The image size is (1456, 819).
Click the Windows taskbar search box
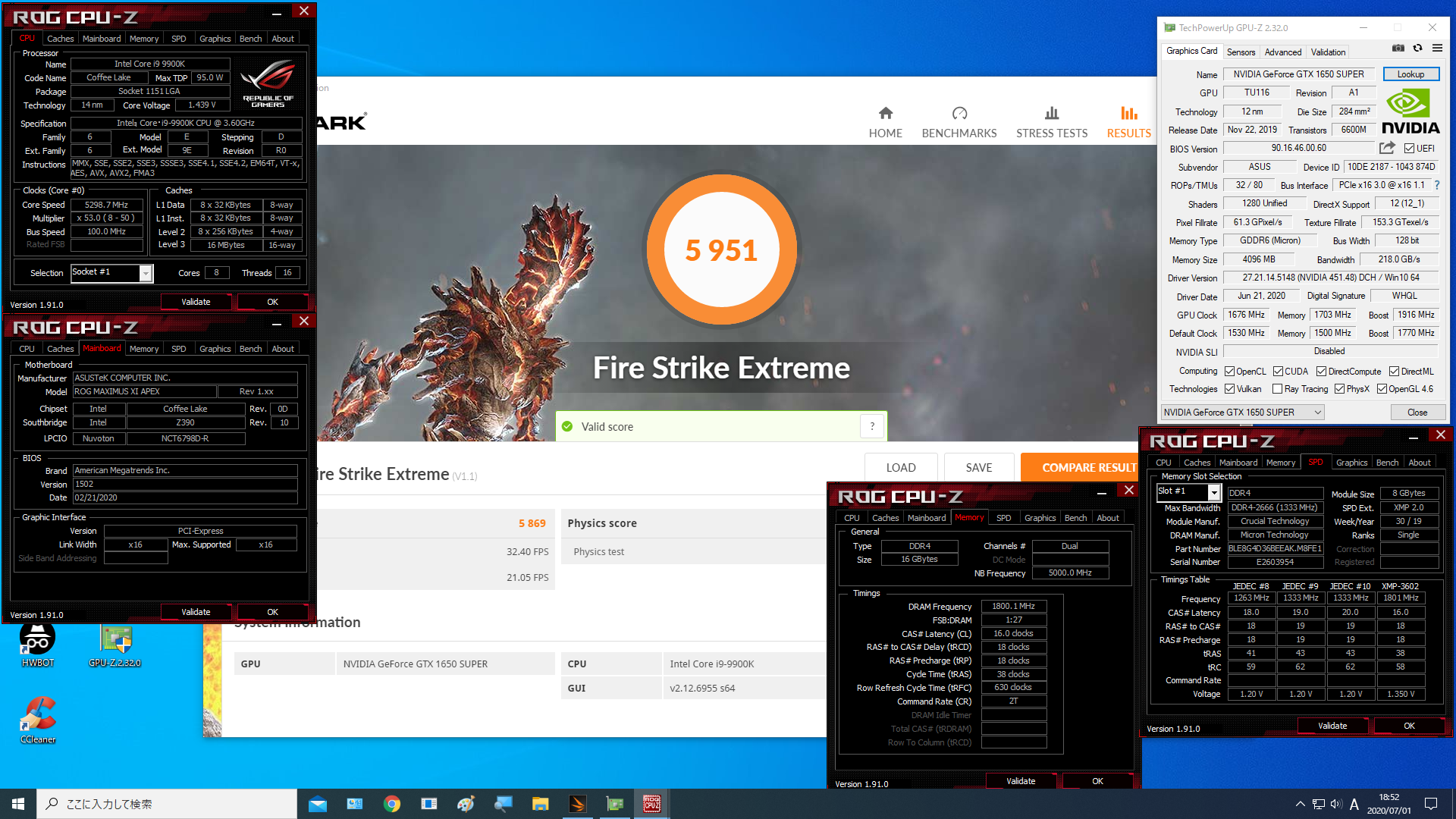click(x=167, y=804)
